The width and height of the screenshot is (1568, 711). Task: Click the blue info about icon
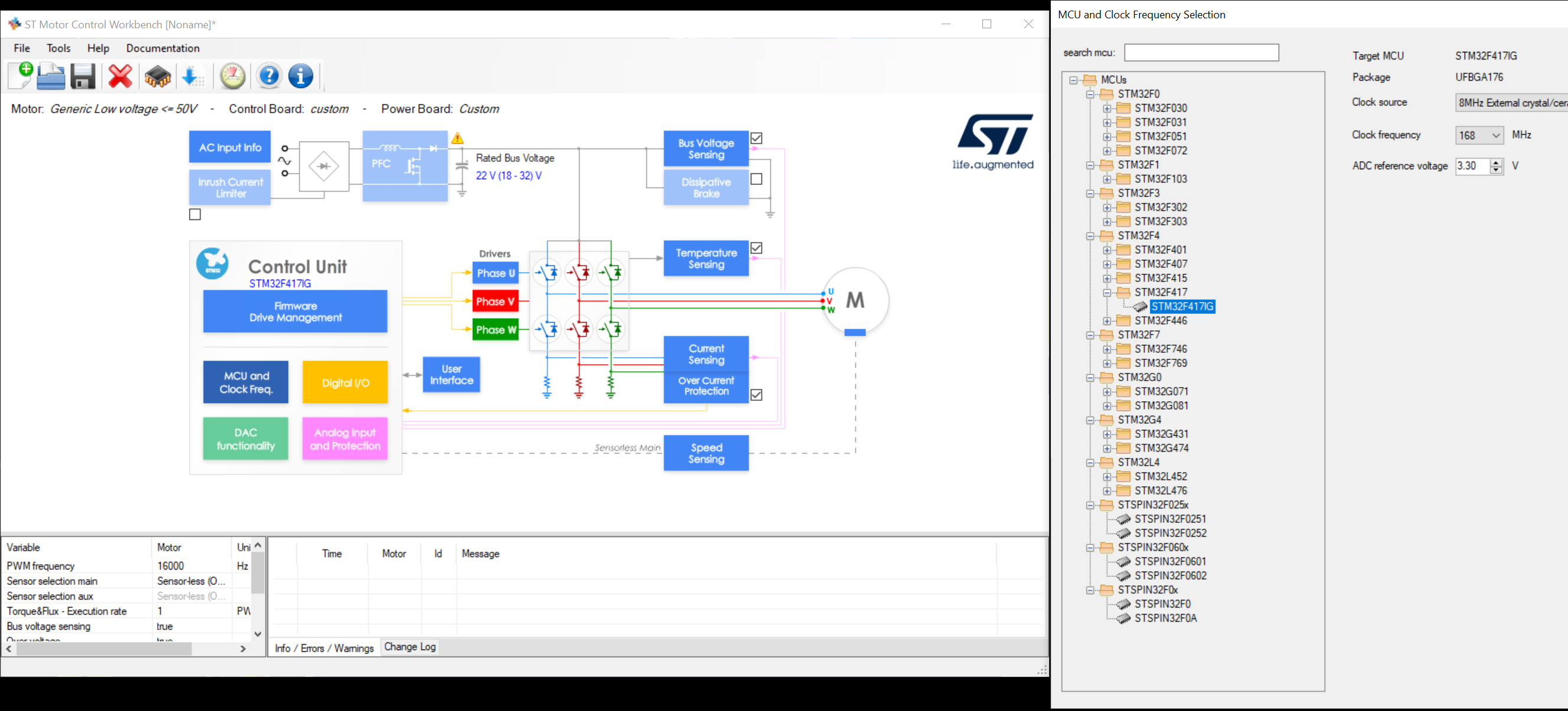(300, 77)
